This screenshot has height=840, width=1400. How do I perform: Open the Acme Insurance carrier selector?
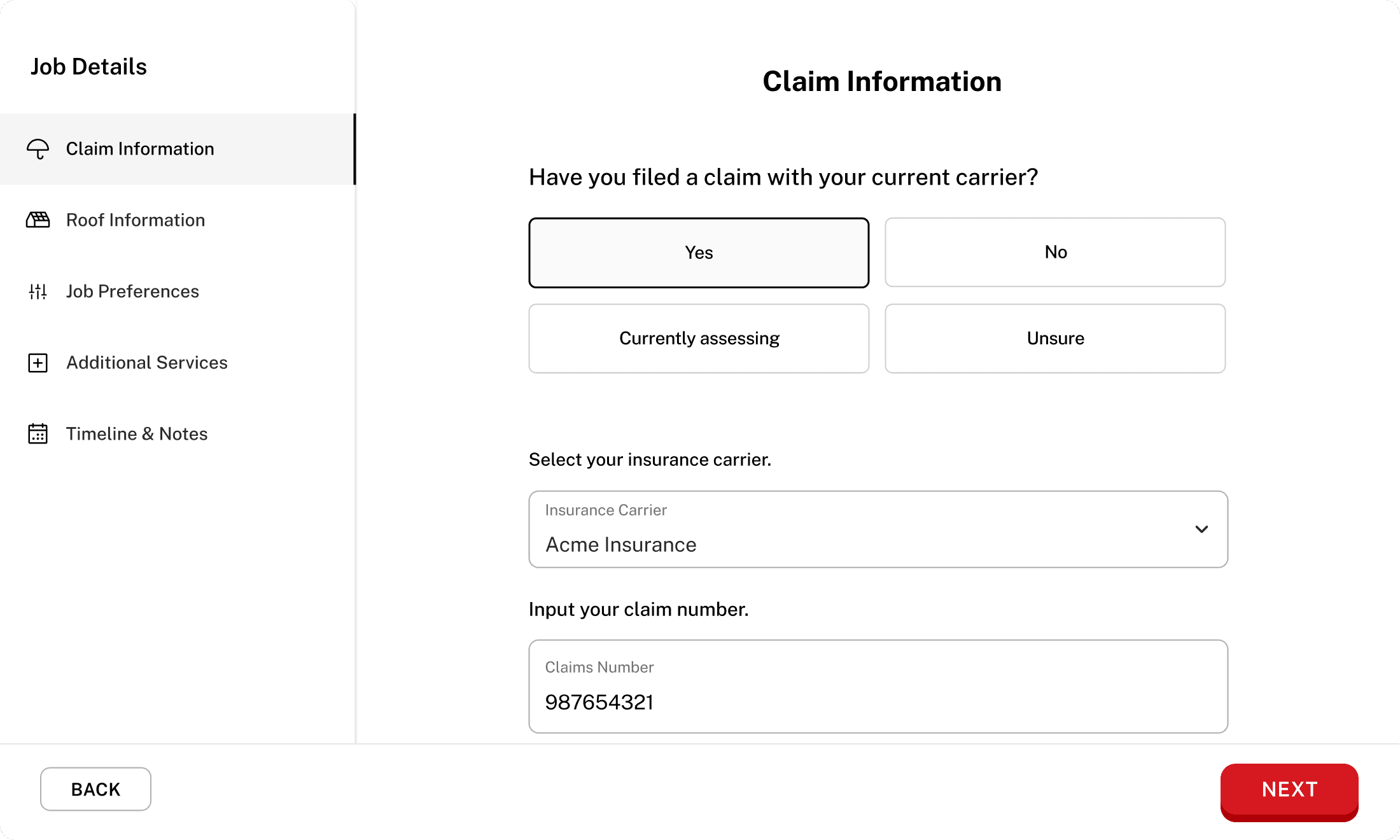tap(827, 531)
